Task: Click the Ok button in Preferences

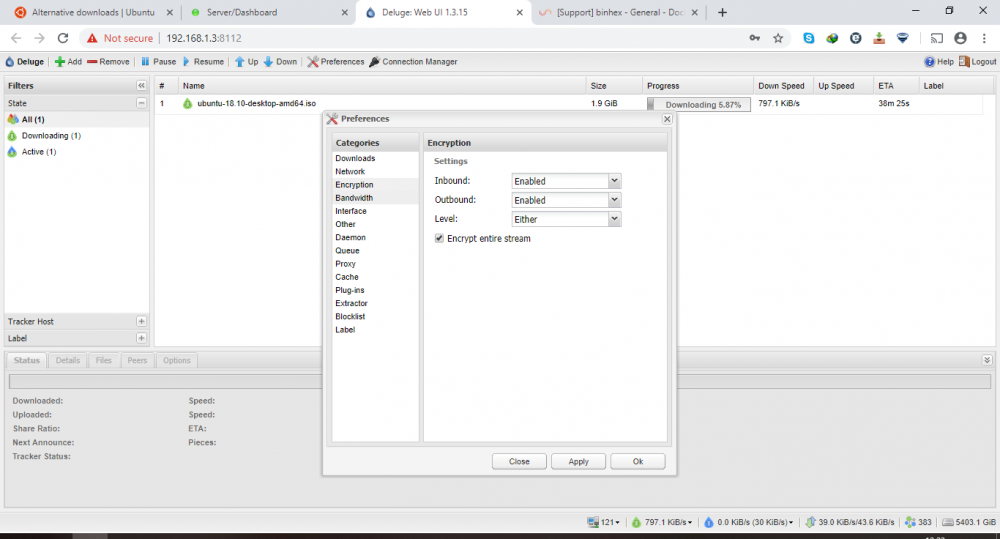Action: coord(638,461)
